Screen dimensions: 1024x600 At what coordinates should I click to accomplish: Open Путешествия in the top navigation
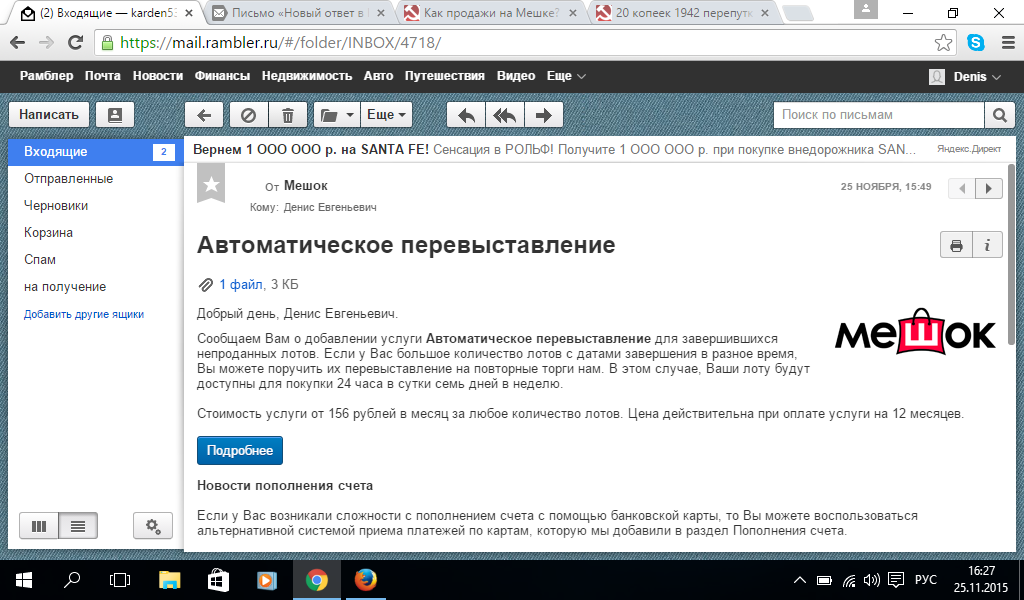tap(444, 76)
